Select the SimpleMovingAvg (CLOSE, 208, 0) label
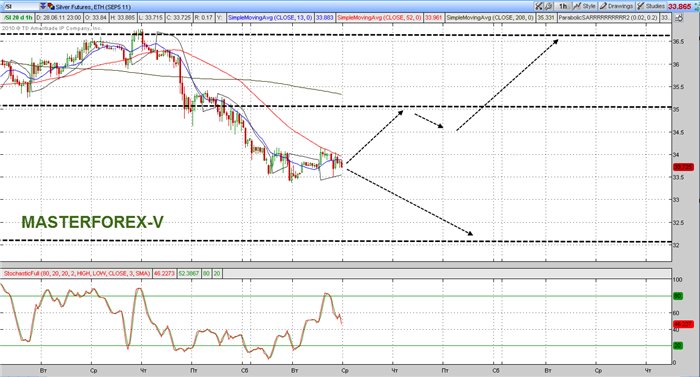The width and height of the screenshot is (700, 377). coord(490,18)
